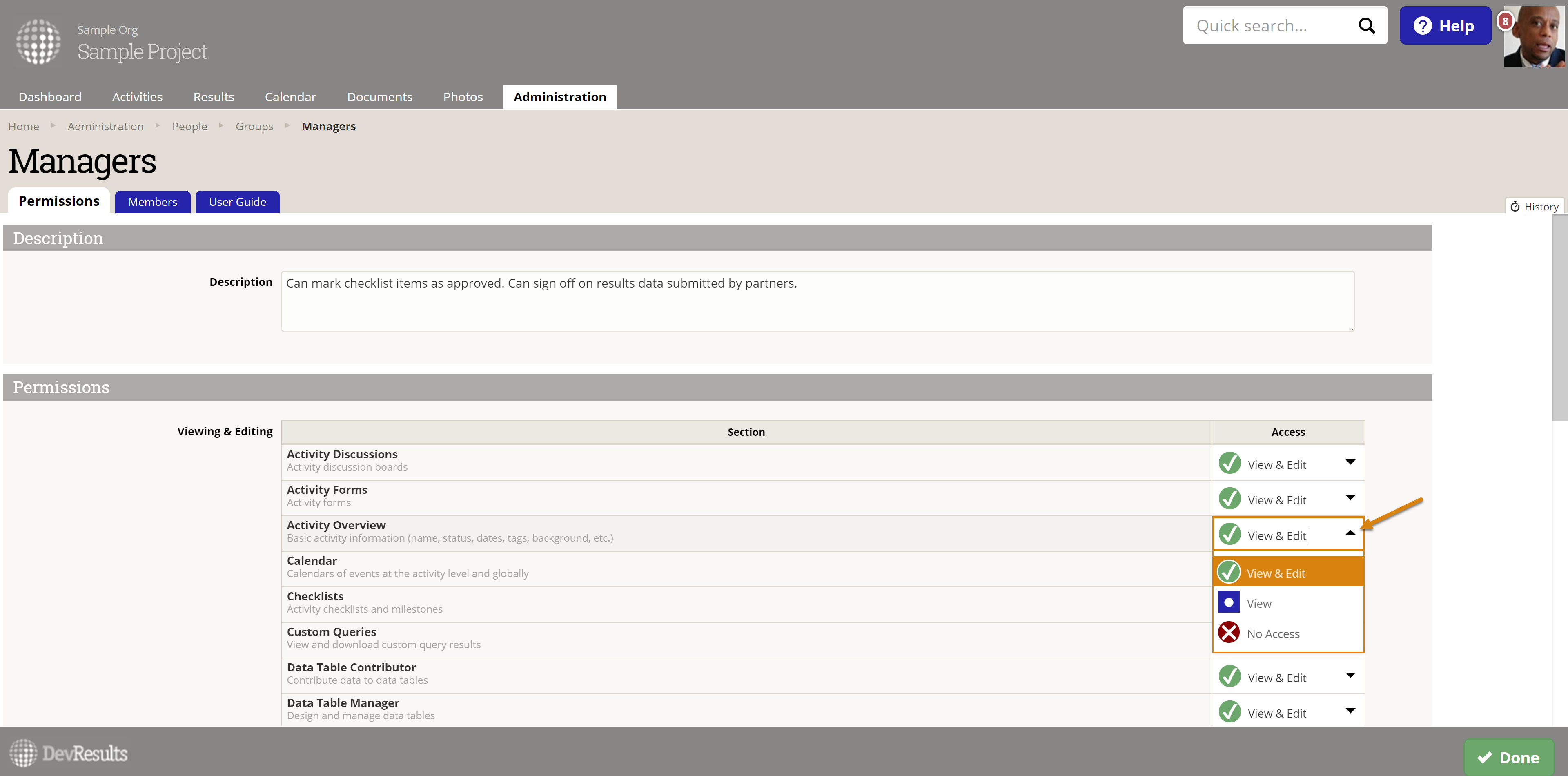Go to the Documents menu

379,97
